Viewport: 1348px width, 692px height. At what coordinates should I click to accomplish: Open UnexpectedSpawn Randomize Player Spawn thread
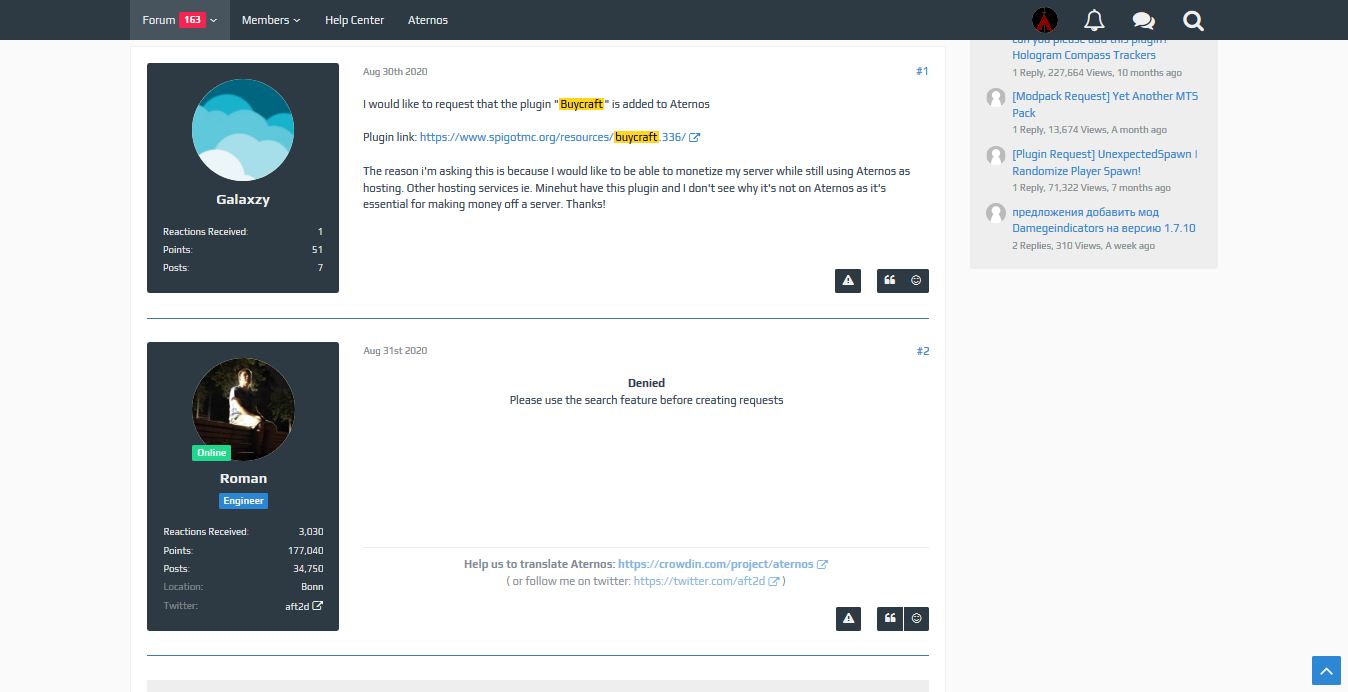coord(1105,163)
